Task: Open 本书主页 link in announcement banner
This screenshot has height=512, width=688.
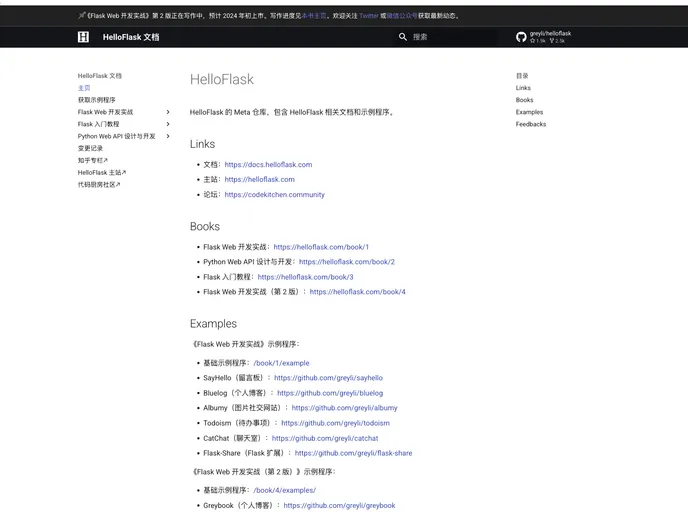Action: (314, 16)
